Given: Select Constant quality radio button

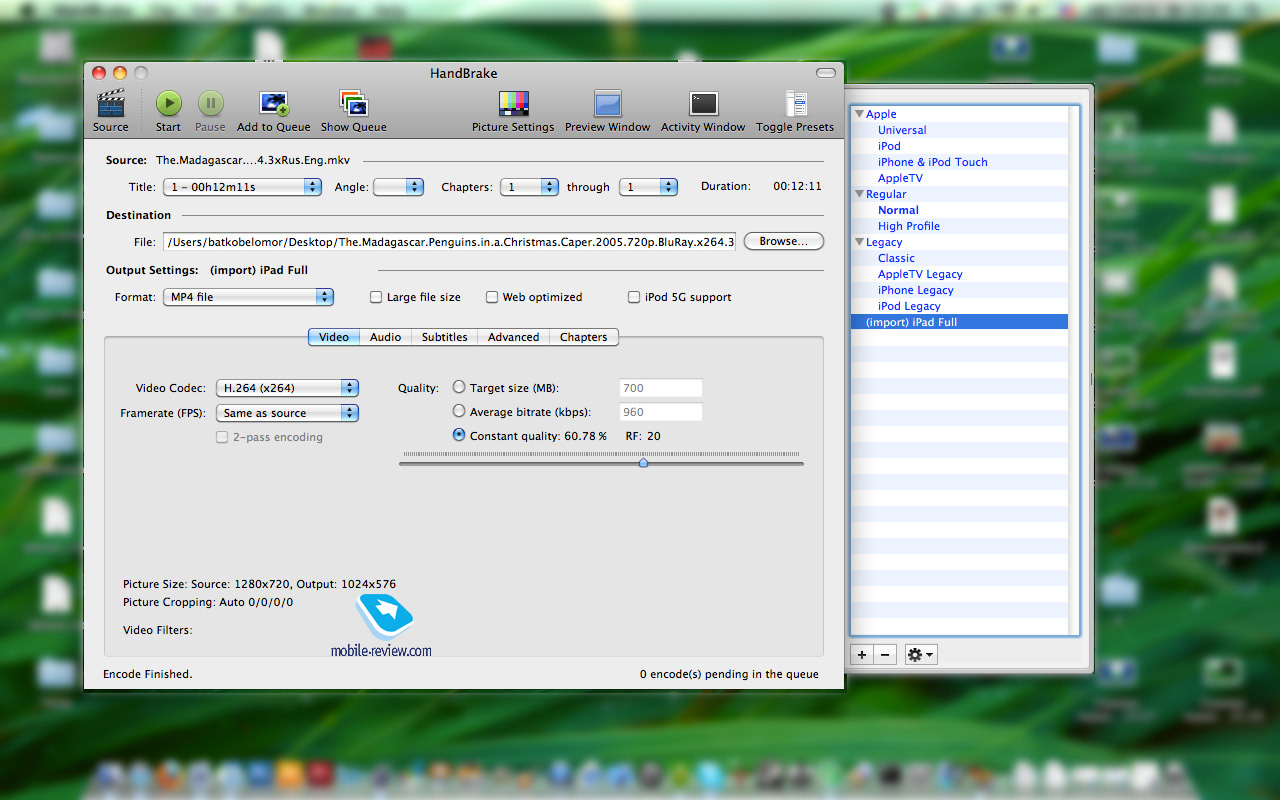Looking at the screenshot, I should pos(459,435).
